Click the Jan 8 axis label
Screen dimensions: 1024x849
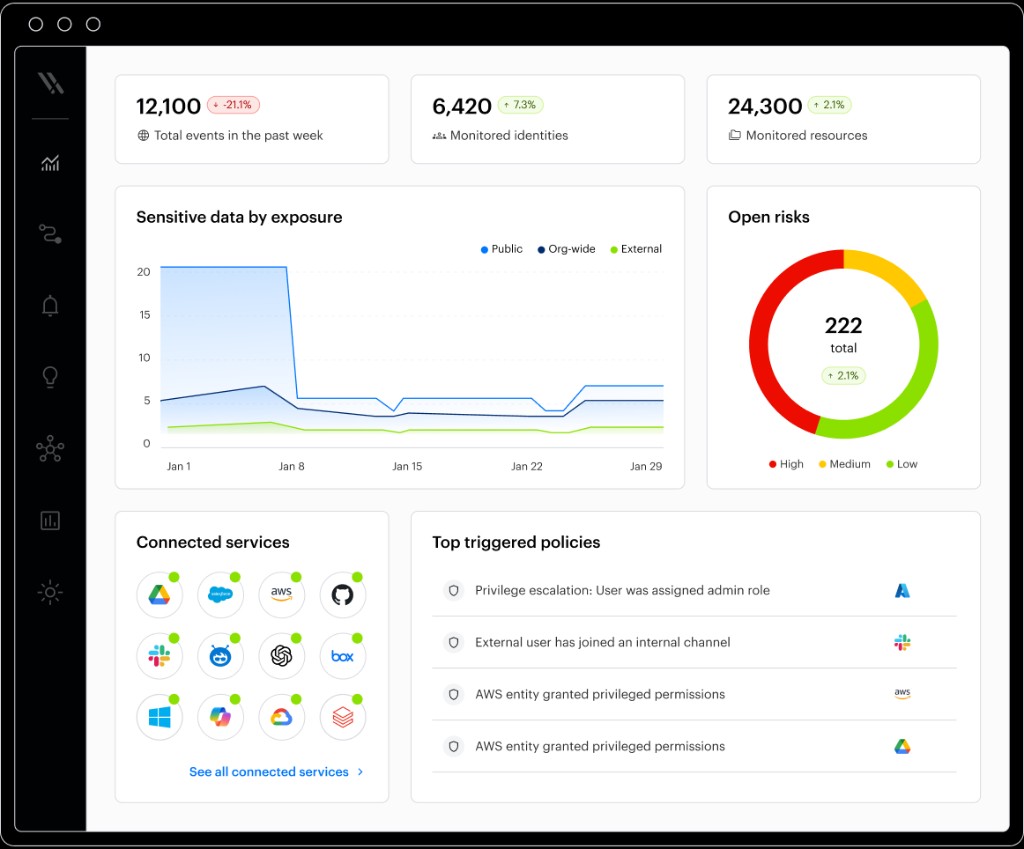coord(291,466)
